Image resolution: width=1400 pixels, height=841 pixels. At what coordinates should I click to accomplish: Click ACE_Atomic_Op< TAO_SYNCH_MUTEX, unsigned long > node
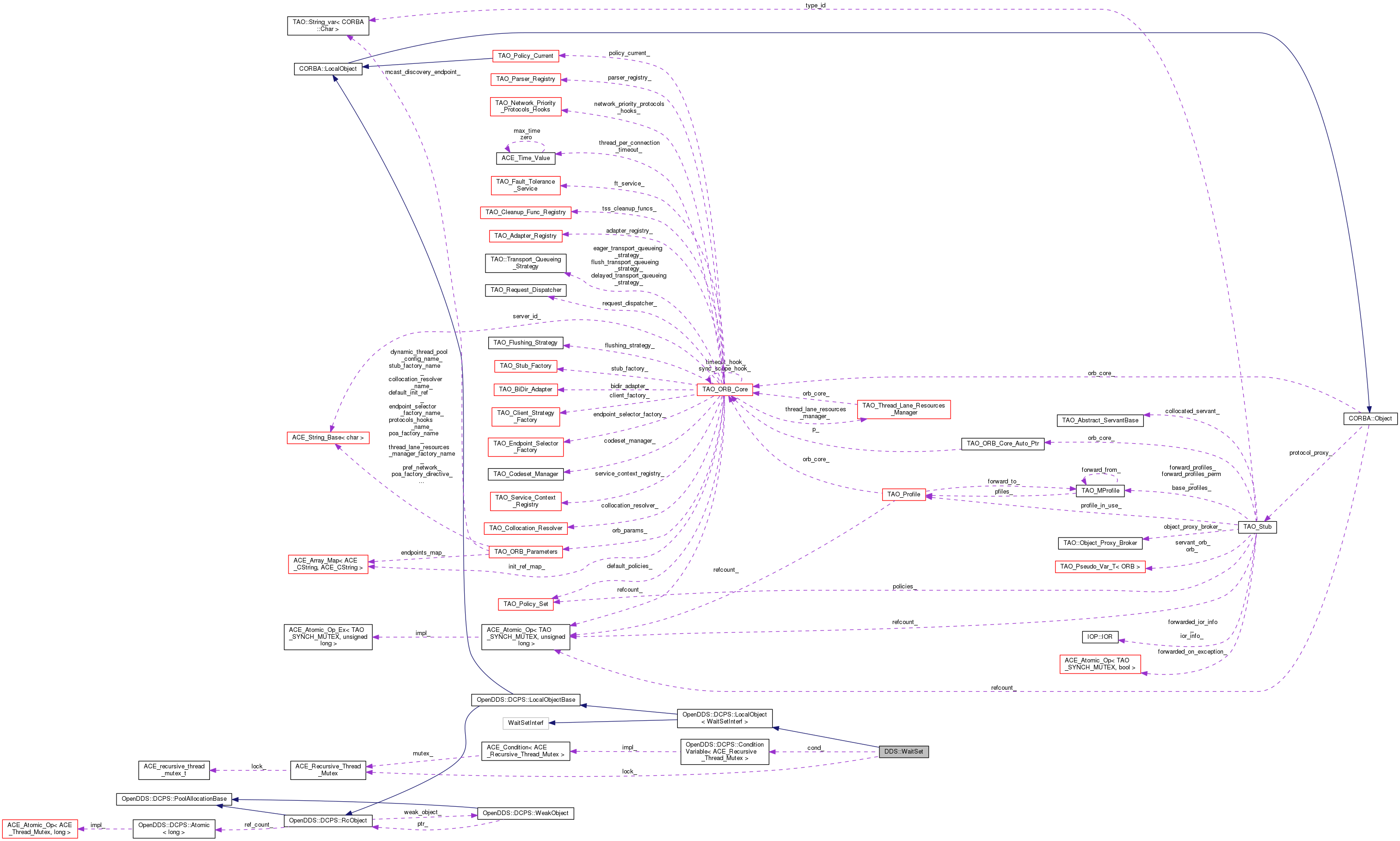coord(525,637)
